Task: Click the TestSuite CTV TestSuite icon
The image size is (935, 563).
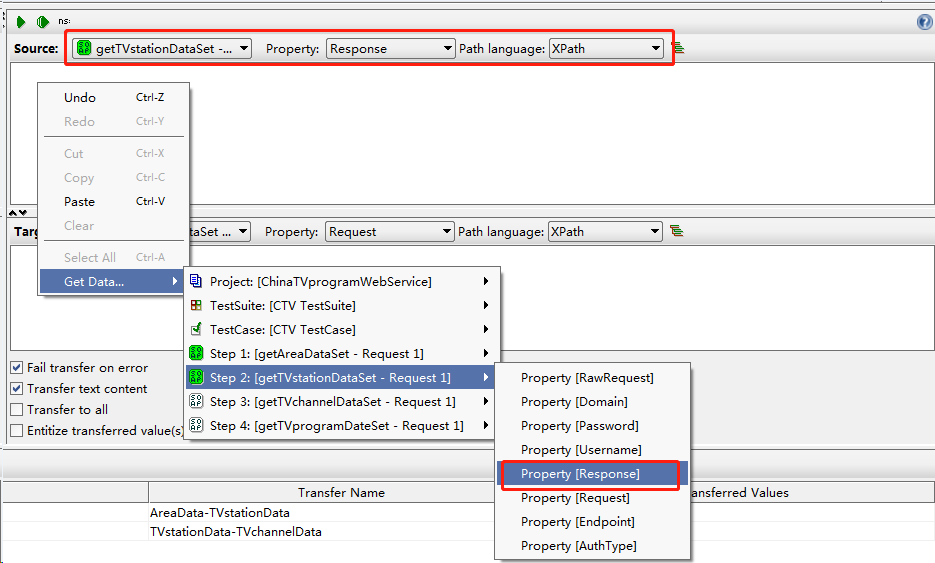Action: point(196,305)
